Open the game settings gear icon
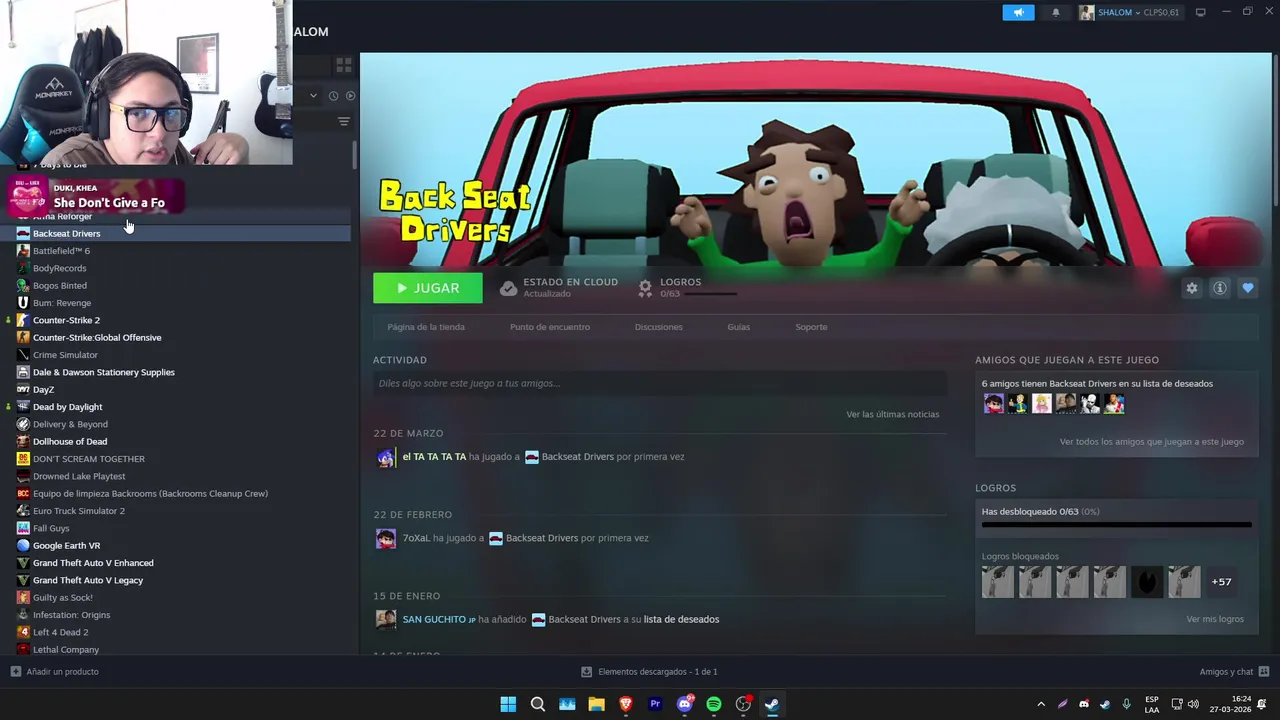The image size is (1280, 720). click(x=1192, y=288)
